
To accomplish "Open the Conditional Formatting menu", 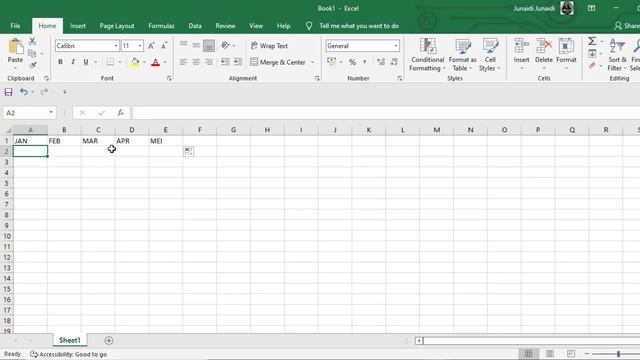I will pos(427,55).
